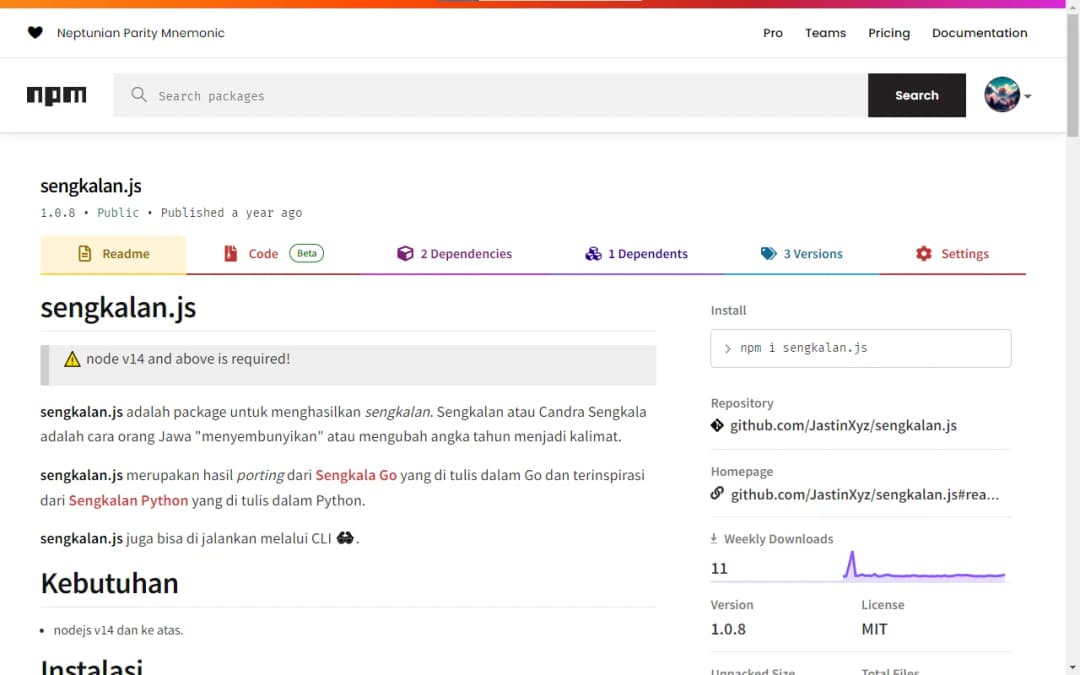Click the heart icon next to Neptunian Parity Mnemonic
The image size is (1080, 675).
click(x=35, y=32)
